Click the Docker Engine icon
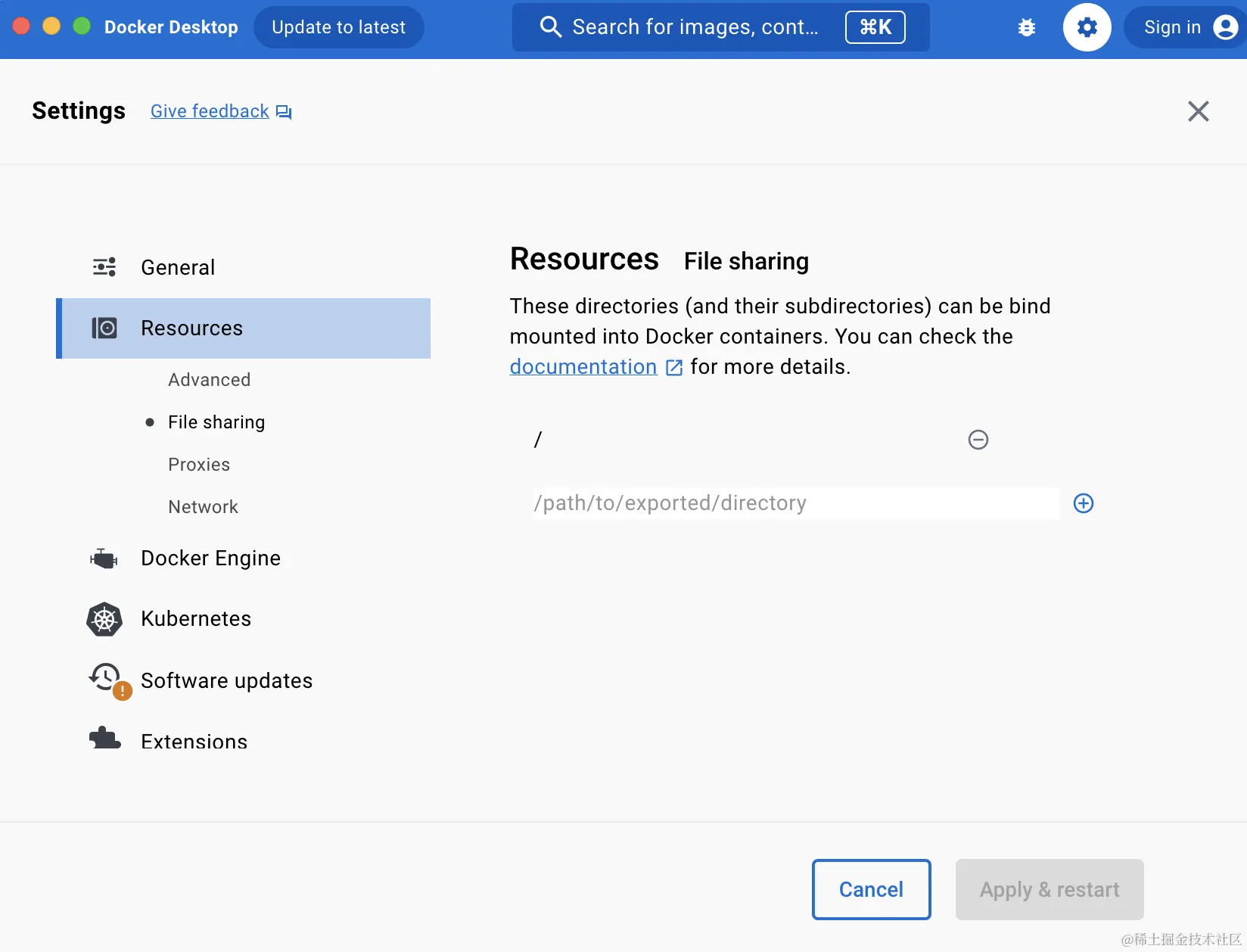The height and width of the screenshot is (952, 1247). click(104, 558)
